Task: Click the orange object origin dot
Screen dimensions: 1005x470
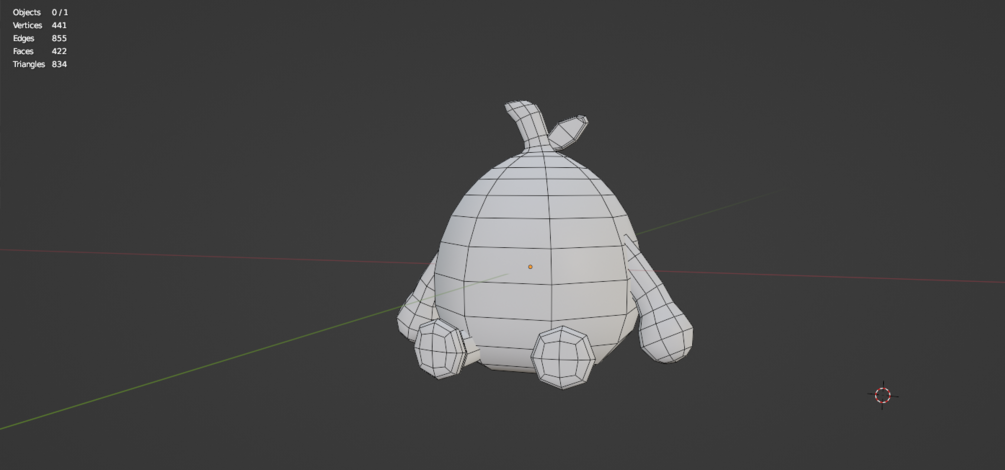Action: click(530, 267)
